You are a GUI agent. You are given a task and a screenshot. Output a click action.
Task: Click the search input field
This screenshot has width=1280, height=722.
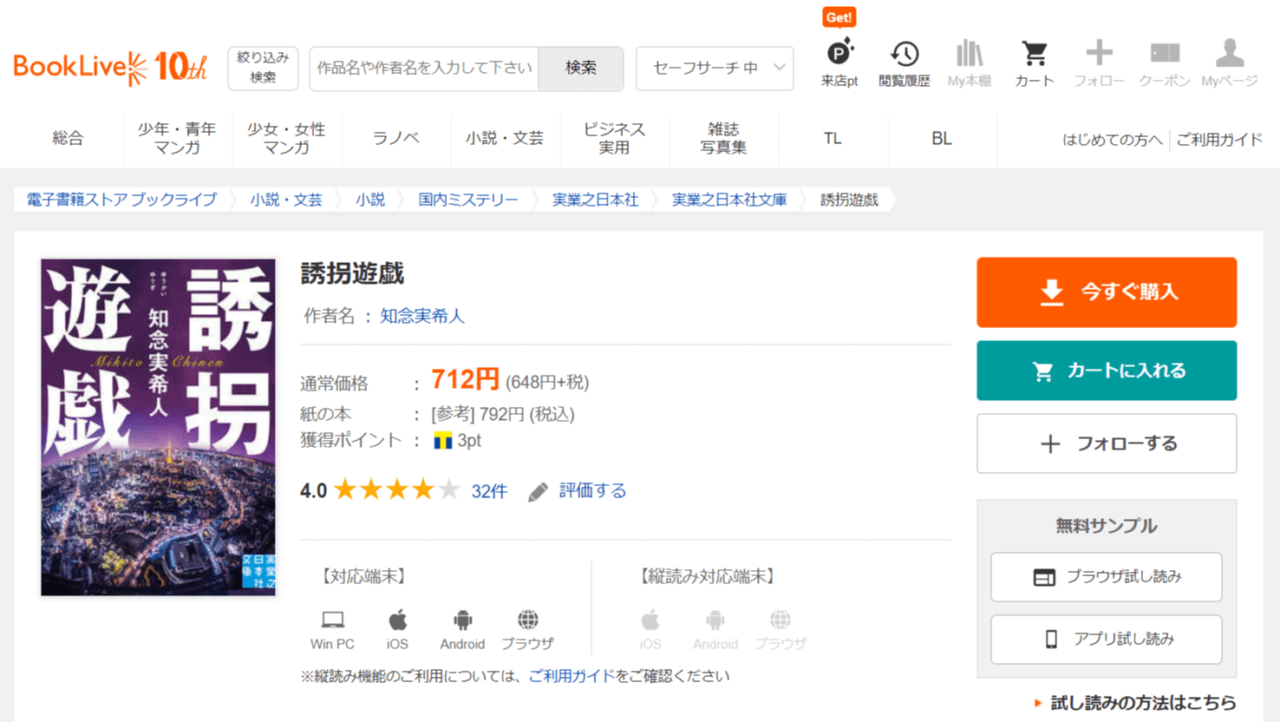[424, 68]
